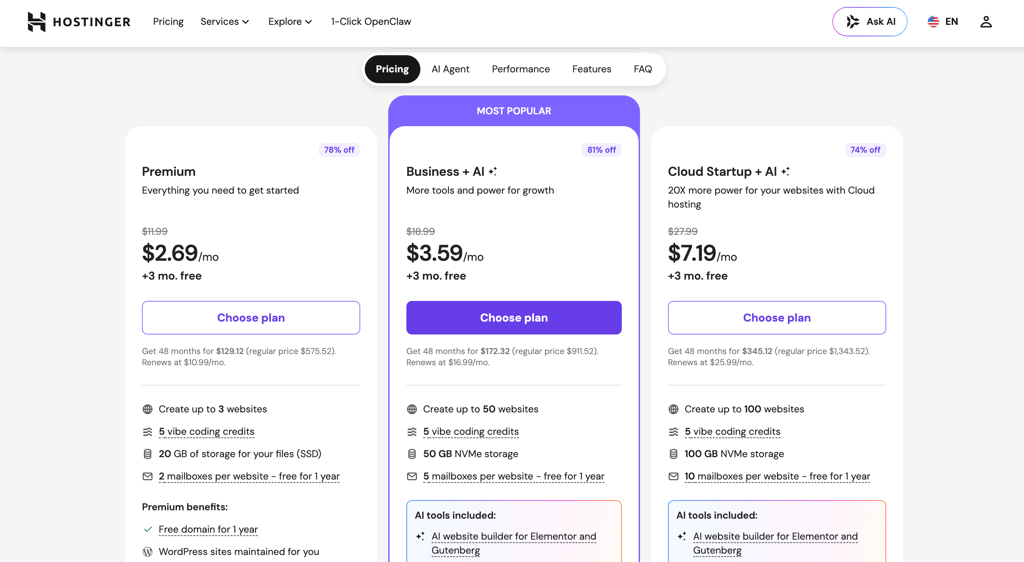Screen dimensions: 1024x562
Task: Click Premium plan heading text
Action: pyautogui.click(x=168, y=172)
